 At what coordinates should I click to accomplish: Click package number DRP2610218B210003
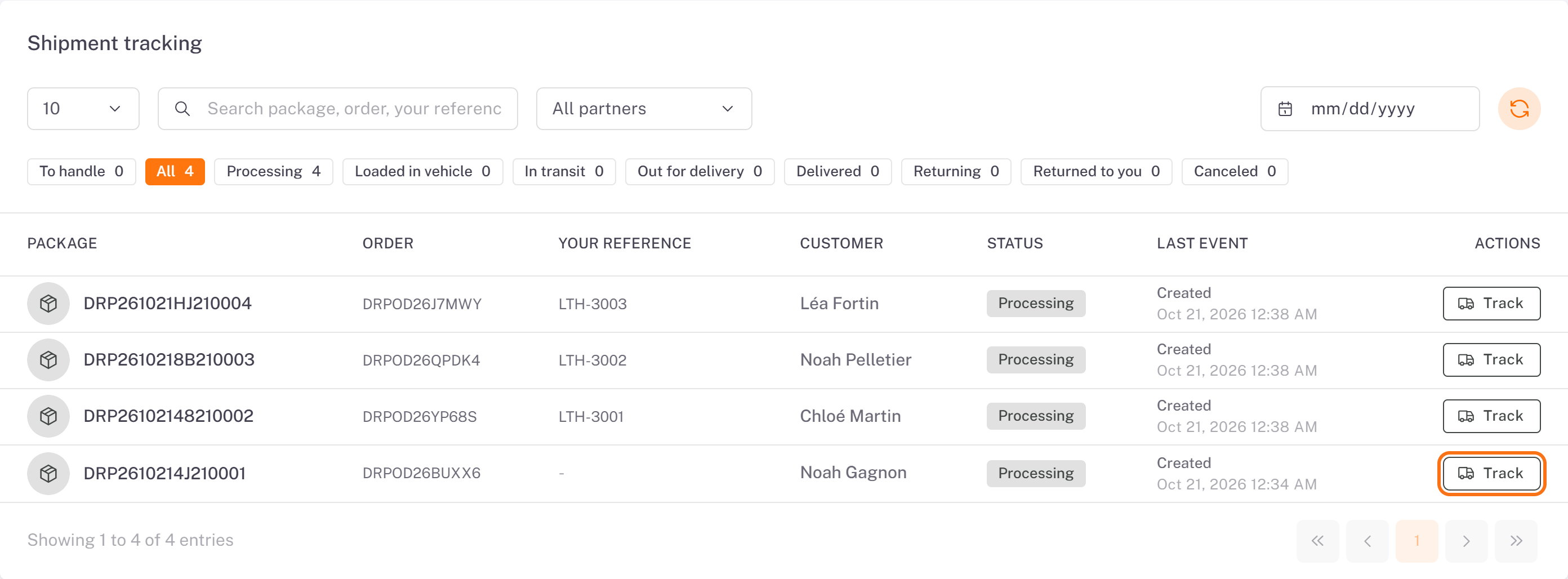(x=168, y=360)
